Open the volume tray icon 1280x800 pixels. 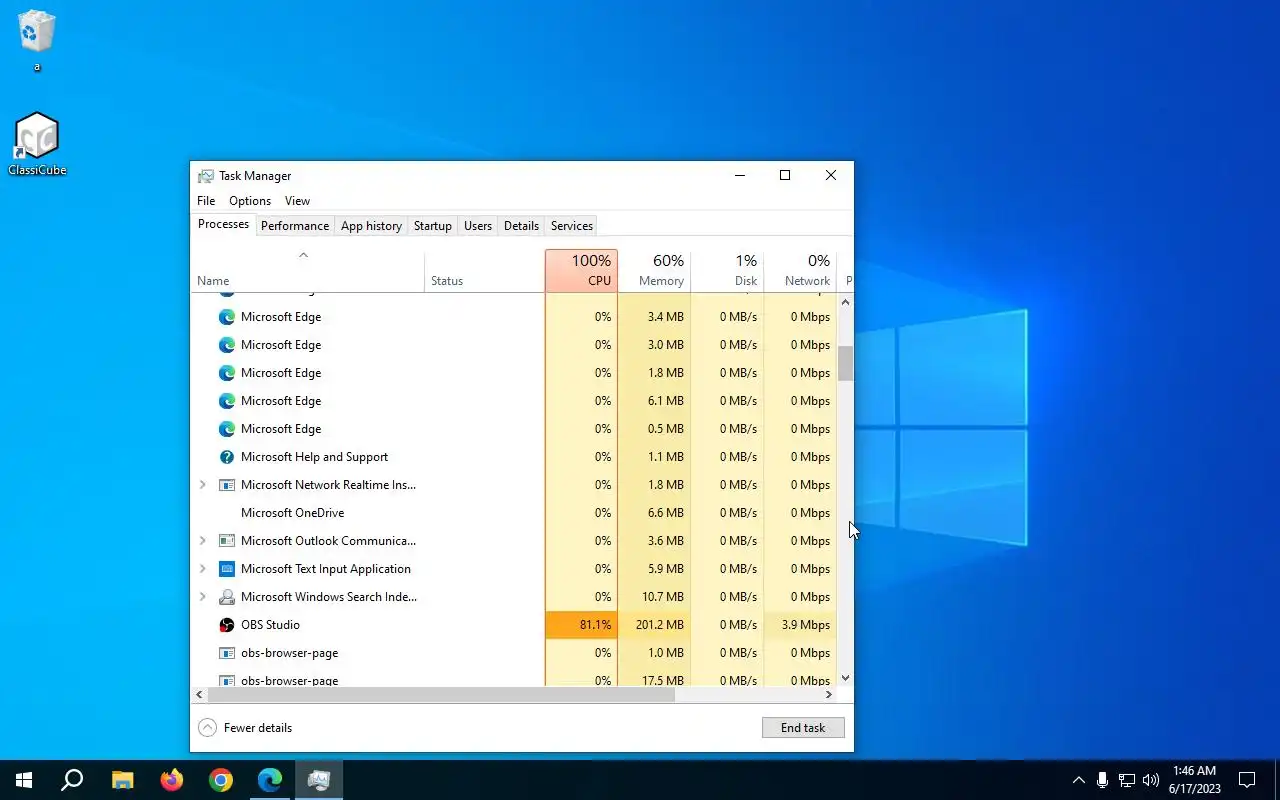(x=1151, y=780)
